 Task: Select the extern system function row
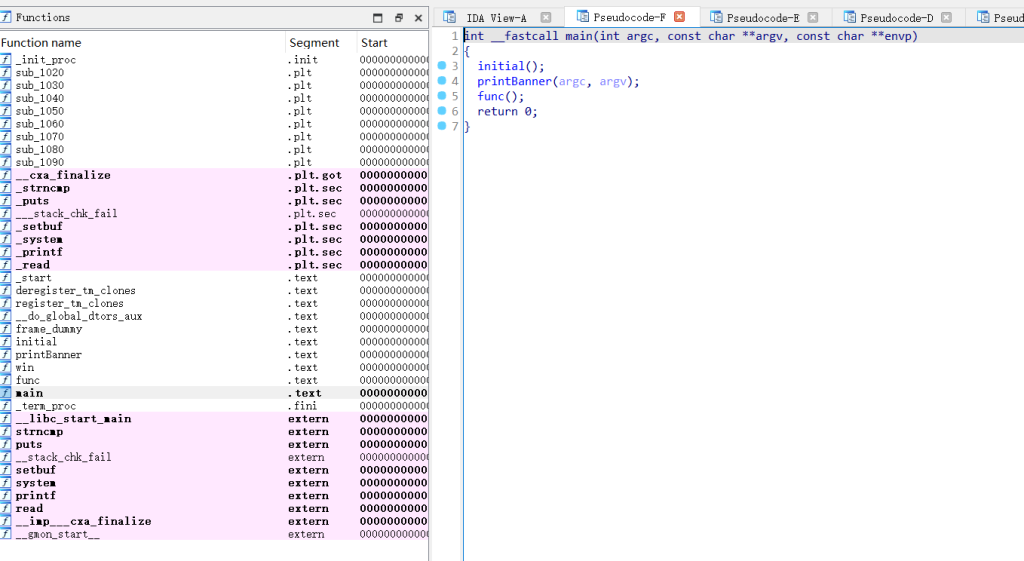pos(214,483)
